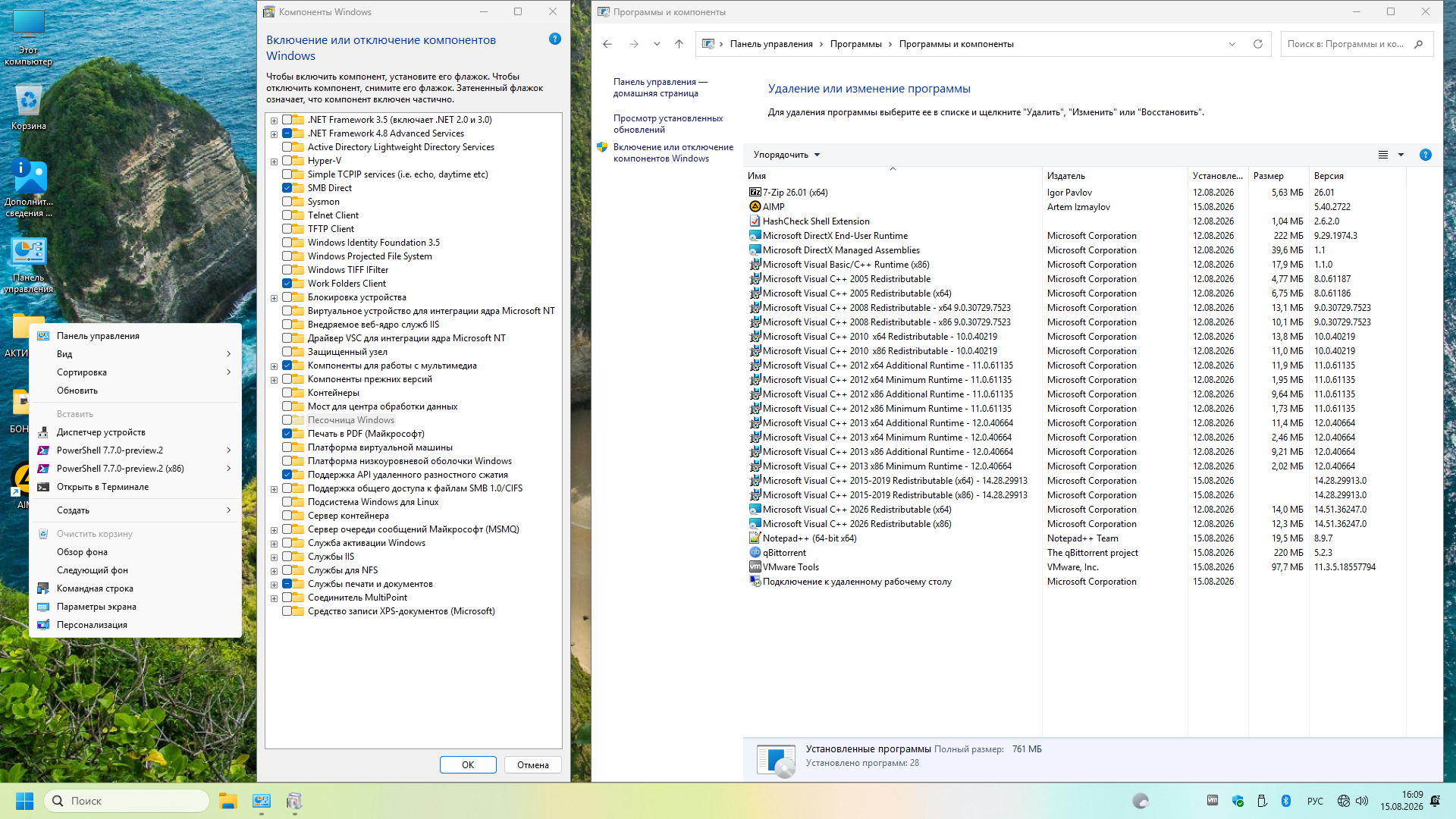This screenshot has height=819, width=1456.
Task: Choose Открыть в Терминале menu item
Action: click(136, 487)
